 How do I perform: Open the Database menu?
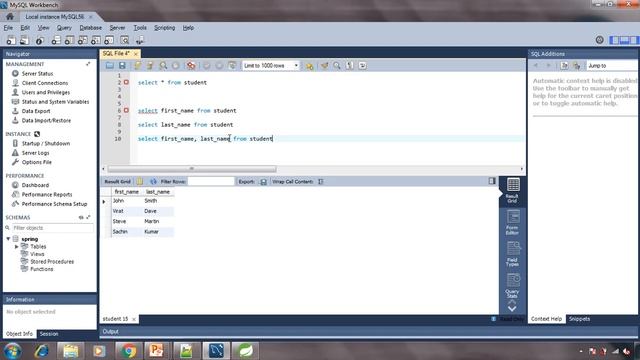click(91, 28)
